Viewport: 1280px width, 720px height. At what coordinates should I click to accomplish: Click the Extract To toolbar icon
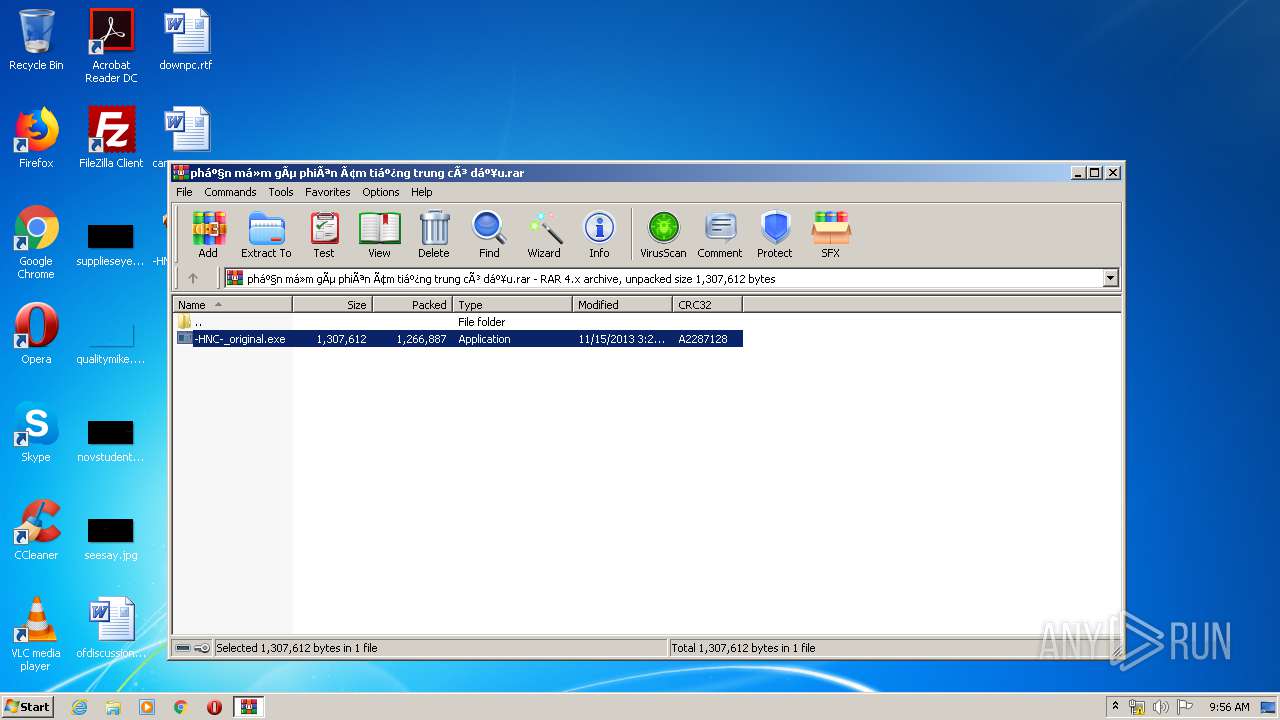click(266, 235)
